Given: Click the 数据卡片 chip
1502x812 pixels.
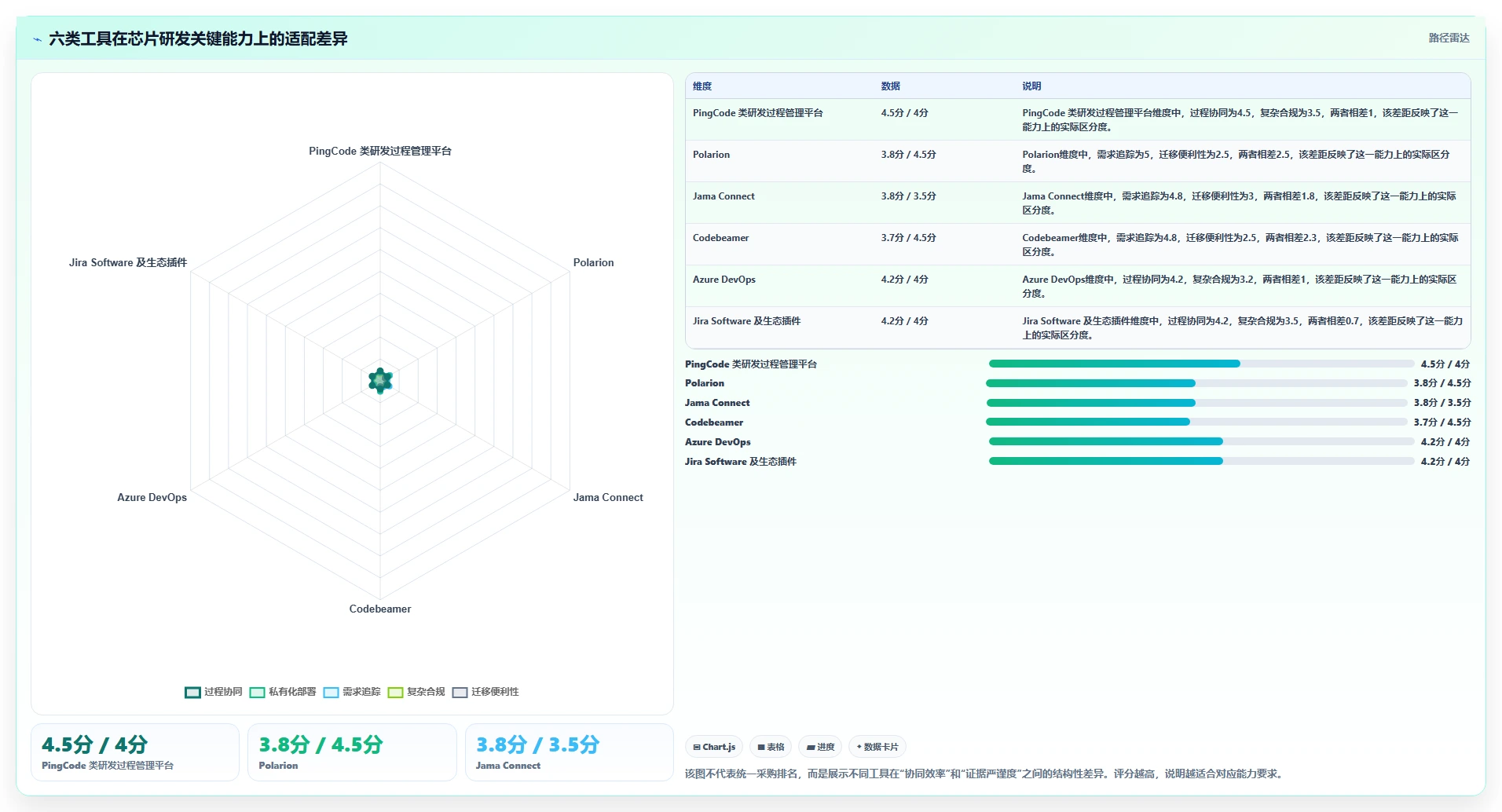Looking at the screenshot, I should (877, 747).
